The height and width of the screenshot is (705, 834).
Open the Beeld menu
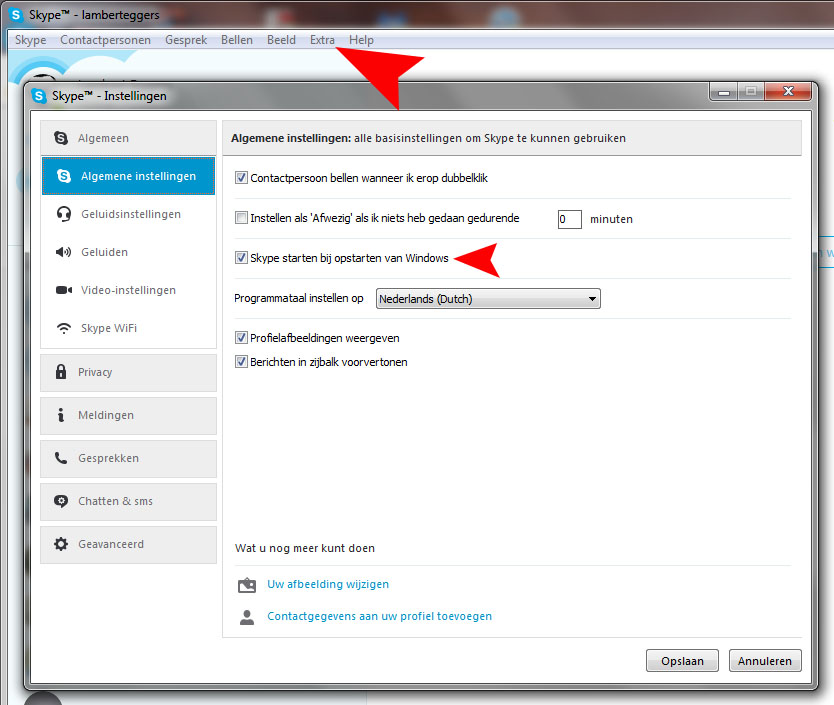pyautogui.click(x=281, y=40)
